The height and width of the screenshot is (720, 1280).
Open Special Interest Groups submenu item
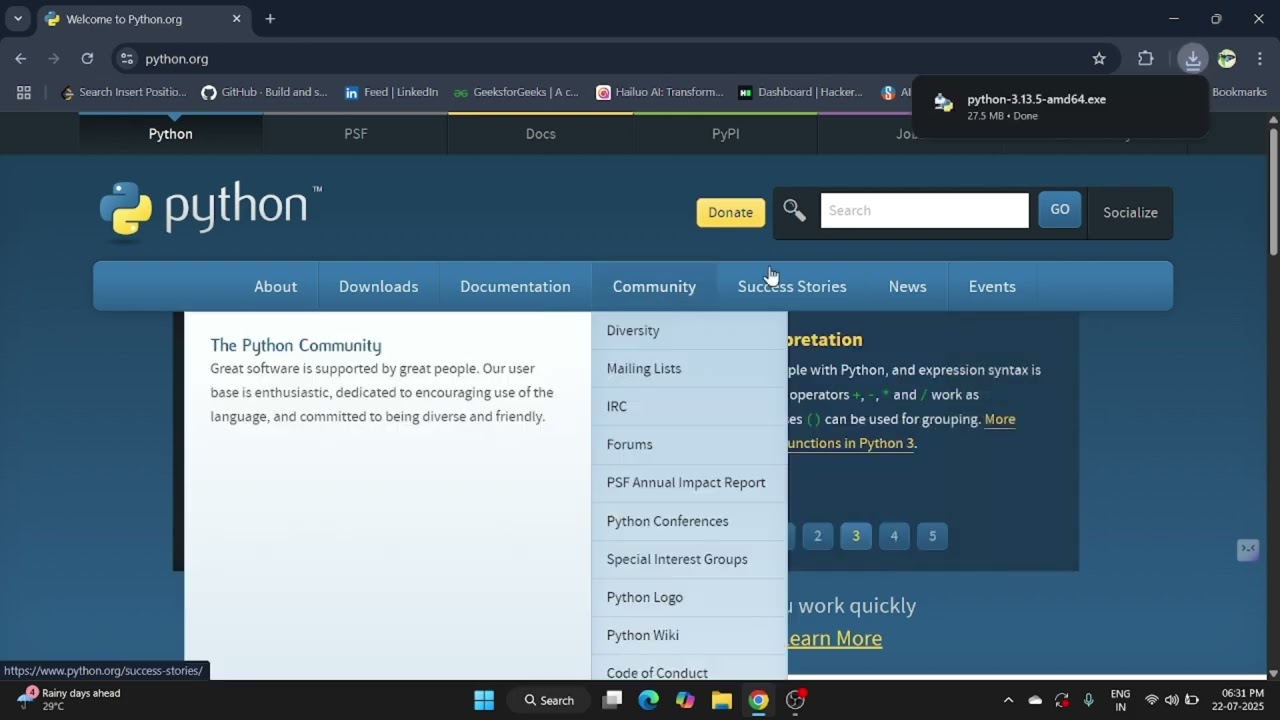(689, 559)
